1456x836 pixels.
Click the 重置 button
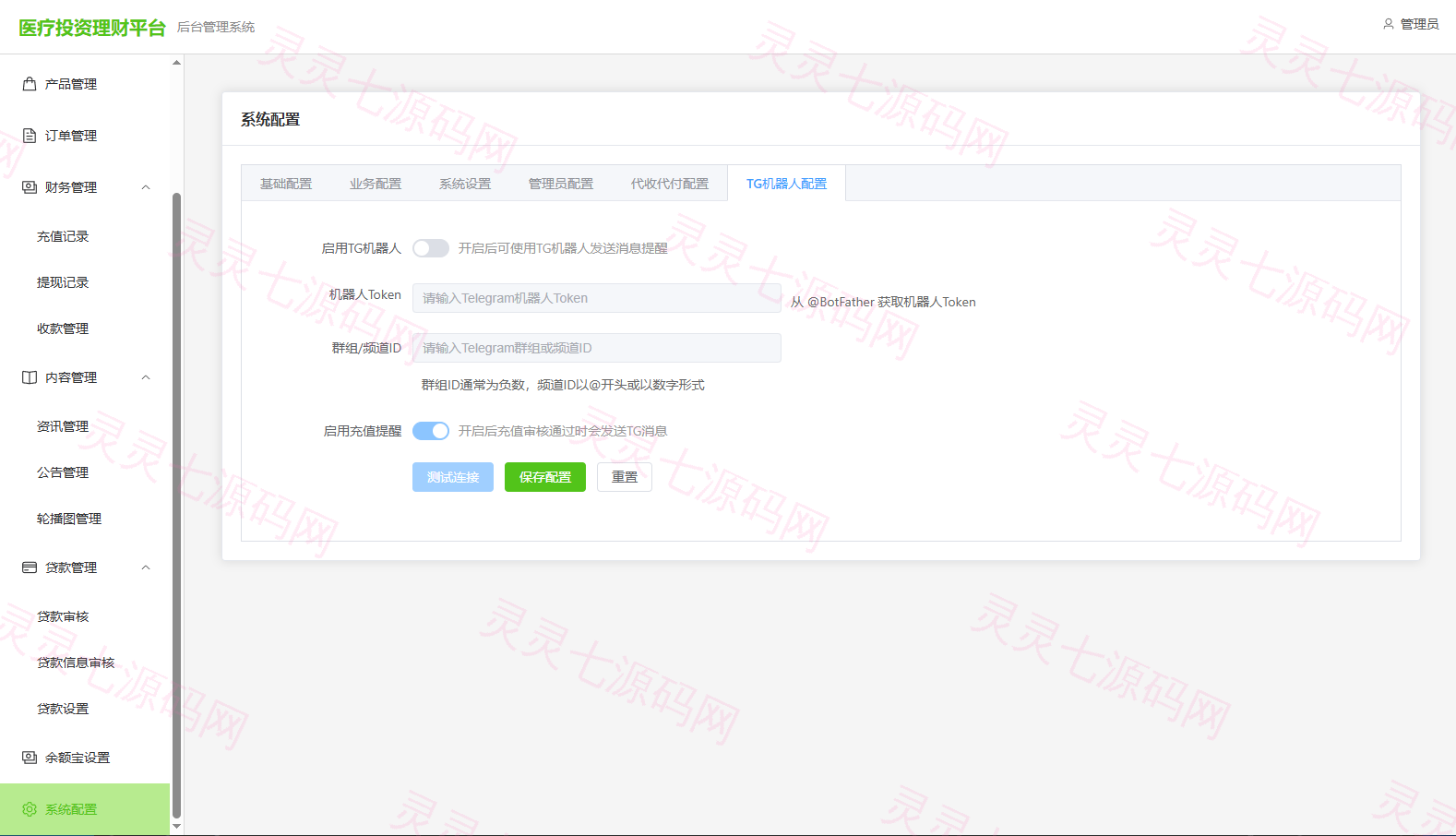(x=625, y=477)
